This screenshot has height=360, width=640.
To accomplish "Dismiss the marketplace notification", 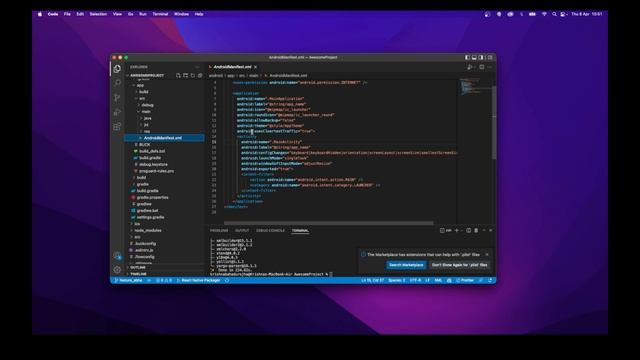I will (x=487, y=254).
